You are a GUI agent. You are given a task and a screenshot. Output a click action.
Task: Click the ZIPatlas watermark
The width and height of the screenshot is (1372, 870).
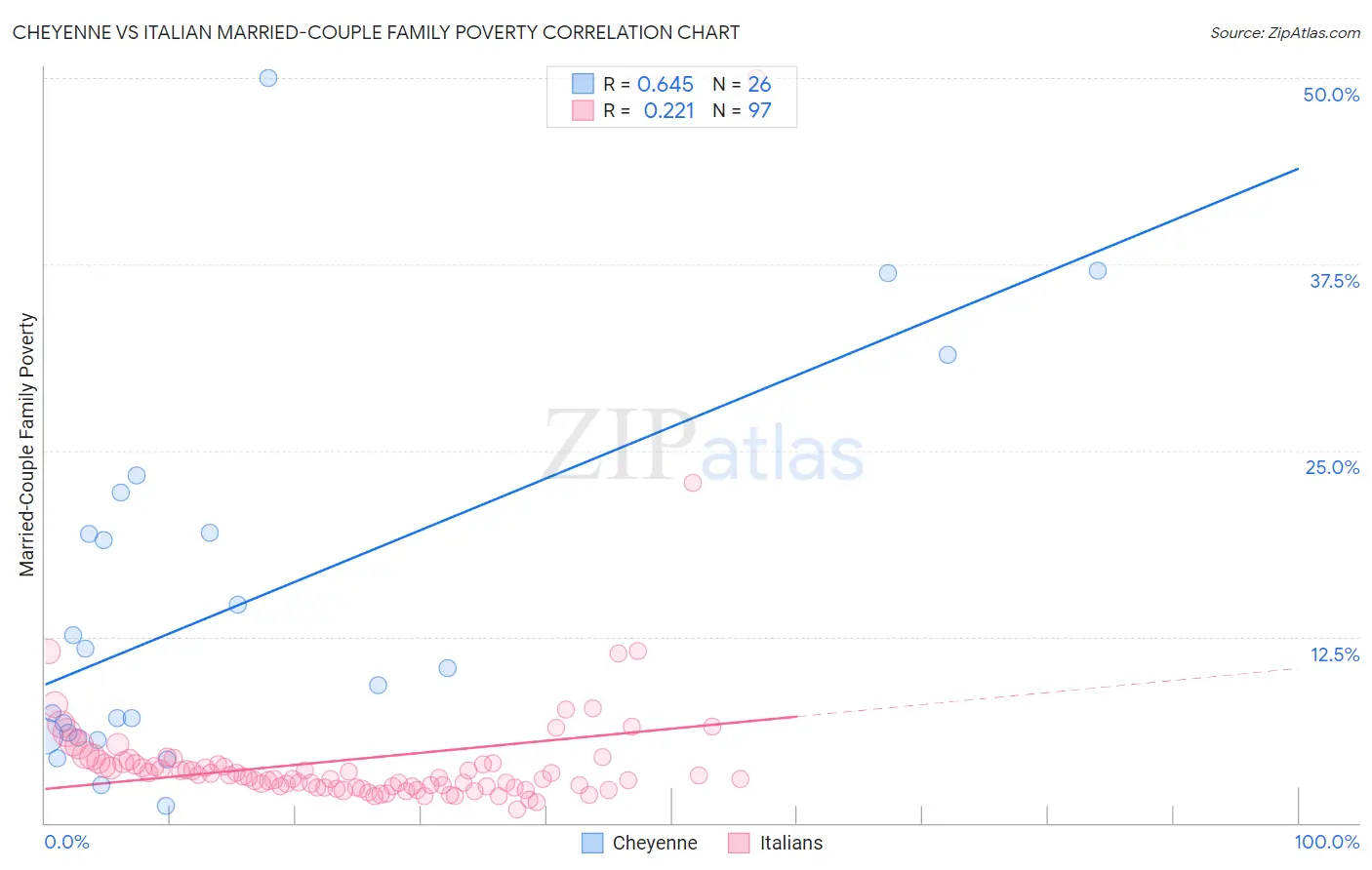pos(704,447)
